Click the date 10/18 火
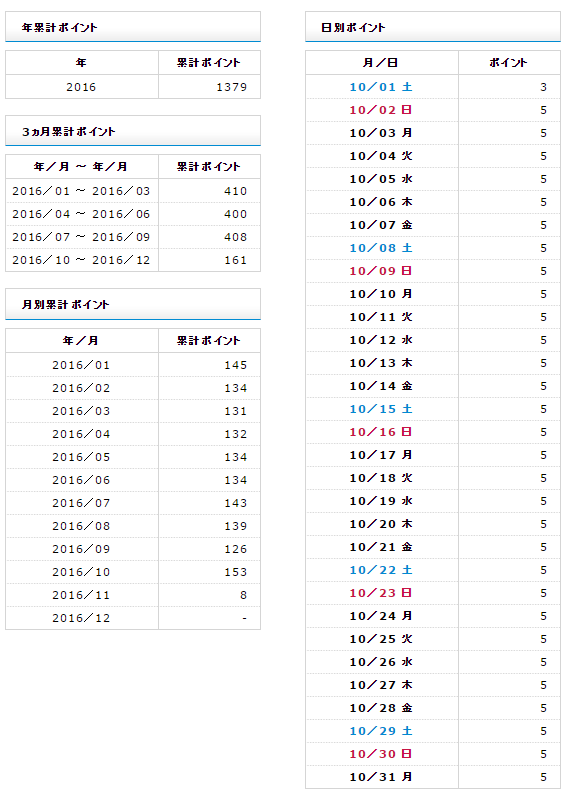The height and width of the screenshot is (800, 572). point(381,478)
